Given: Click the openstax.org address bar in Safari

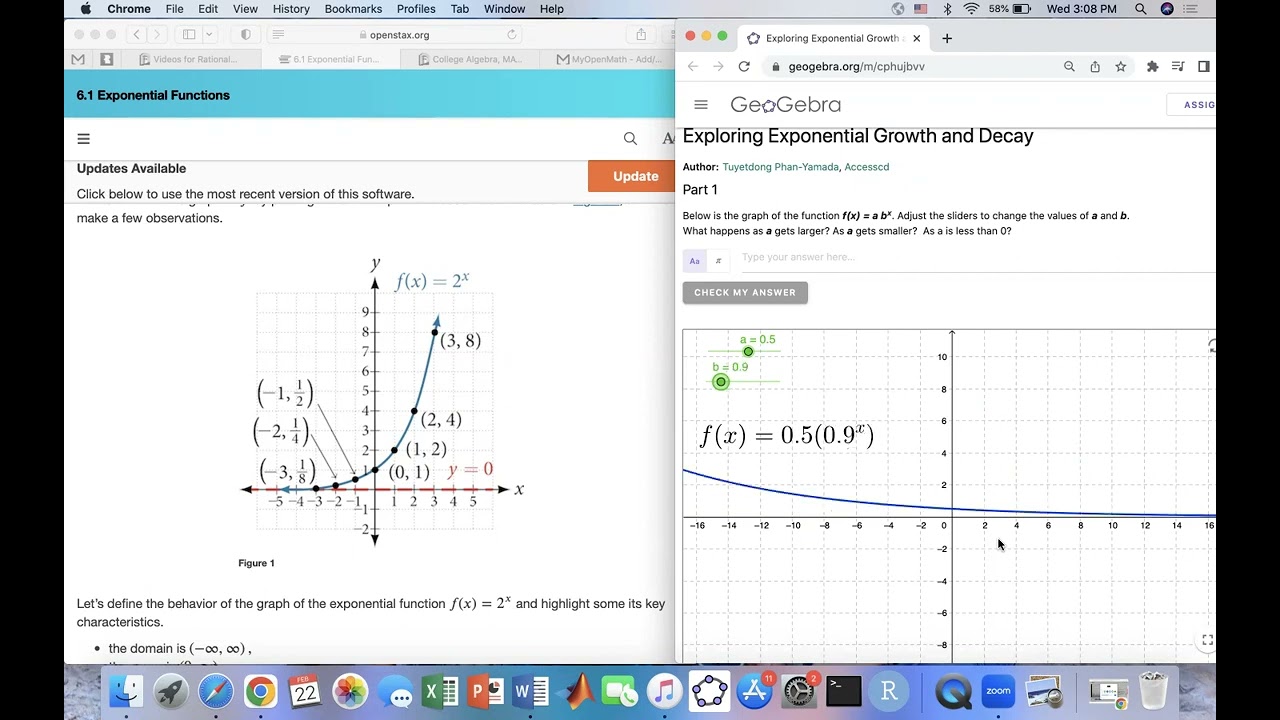Looking at the screenshot, I should 400,34.
